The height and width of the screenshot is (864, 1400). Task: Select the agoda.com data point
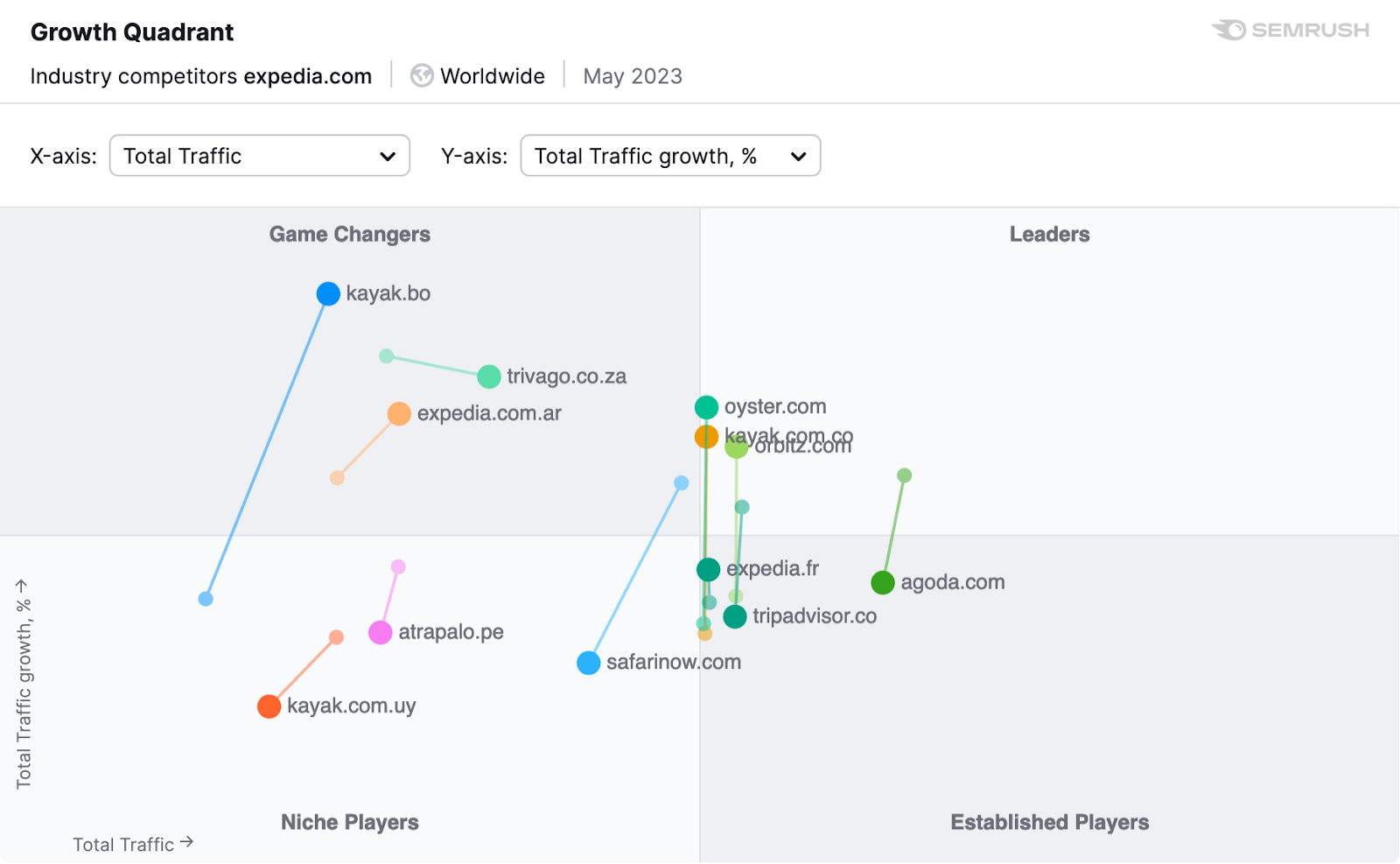click(x=883, y=582)
